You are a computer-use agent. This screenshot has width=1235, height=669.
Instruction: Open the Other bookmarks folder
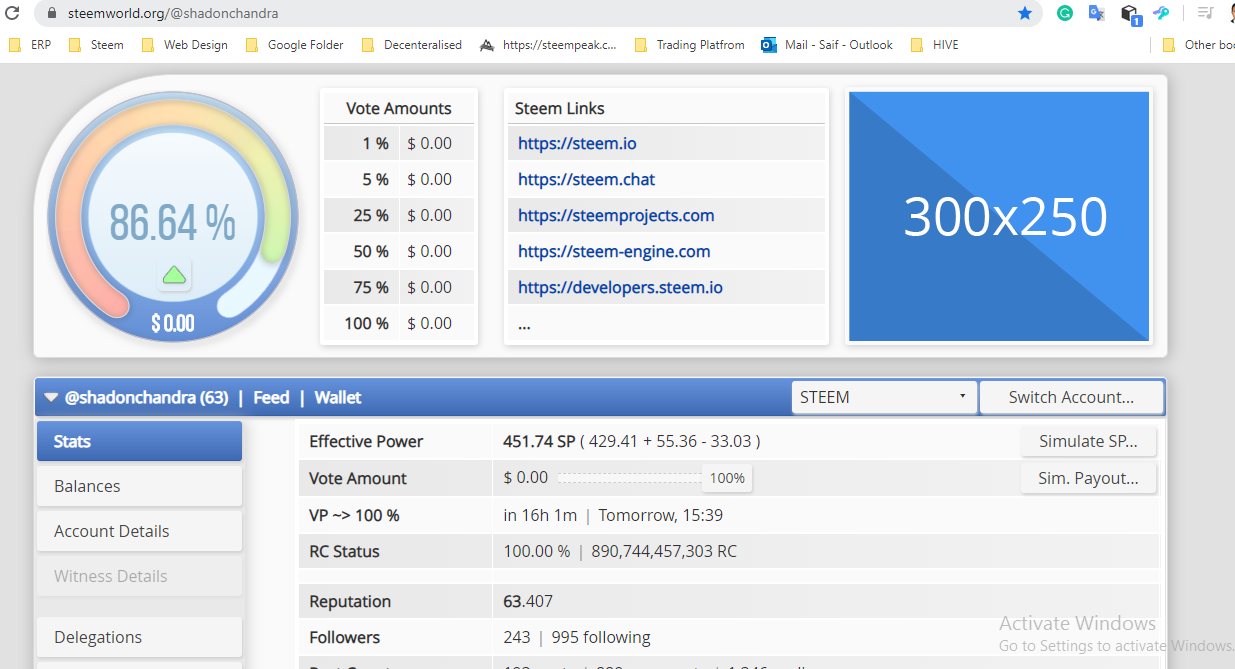tap(1198, 45)
